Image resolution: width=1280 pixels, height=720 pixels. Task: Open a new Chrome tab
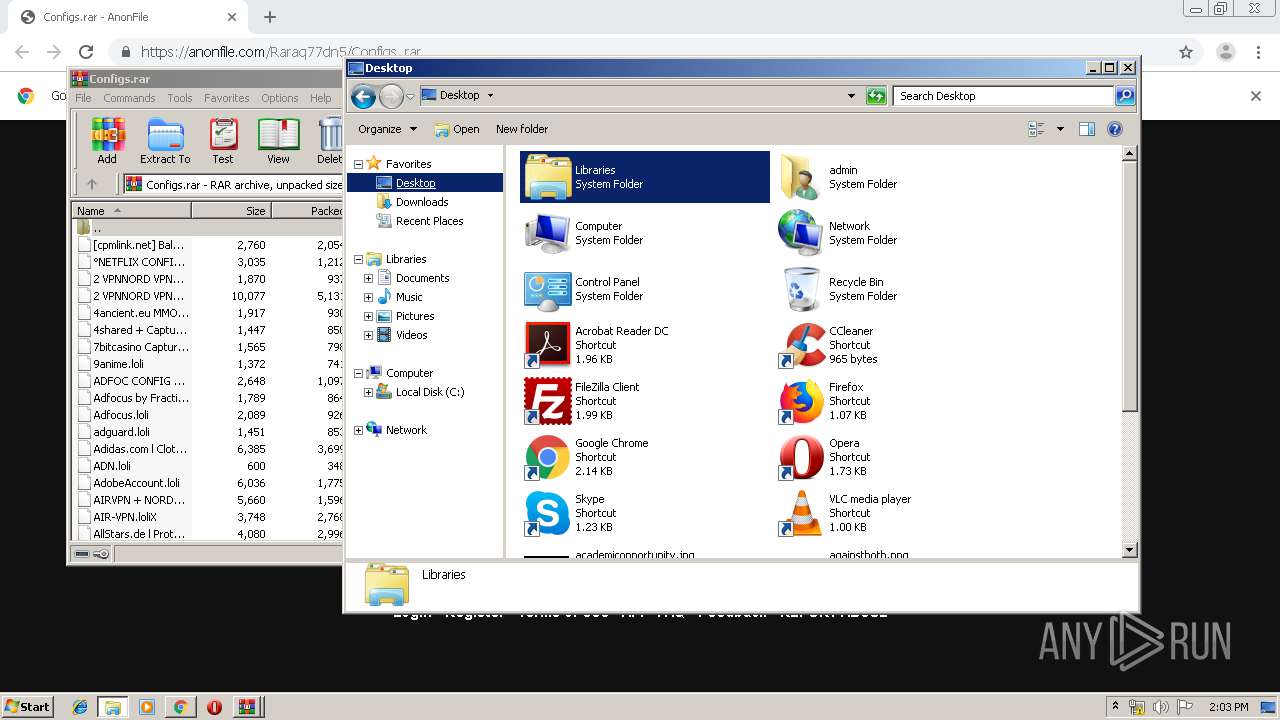tap(270, 17)
